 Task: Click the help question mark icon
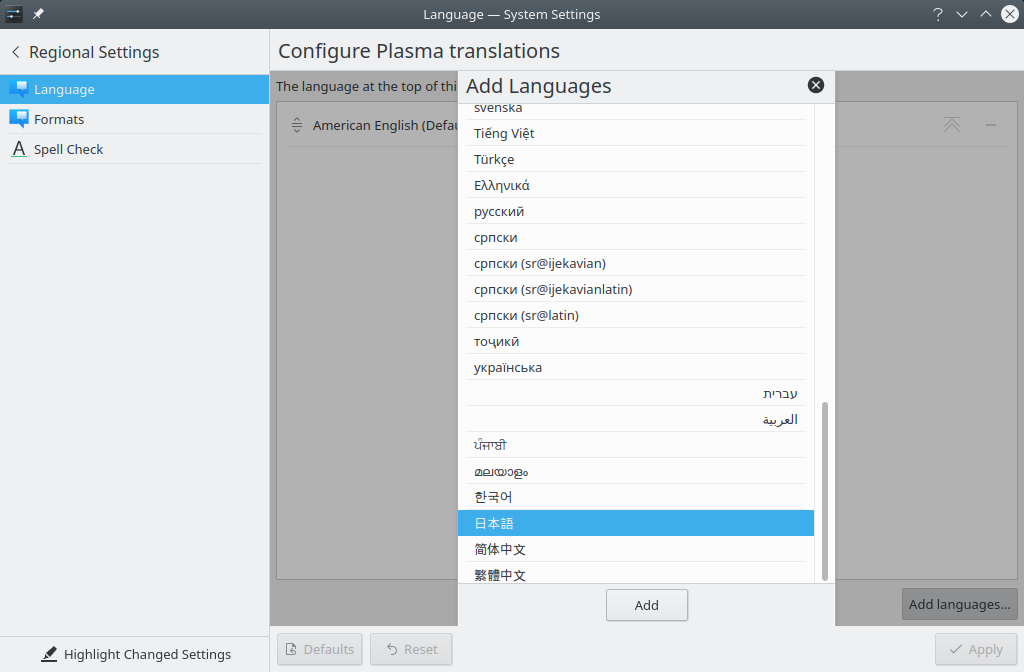pyautogui.click(x=938, y=14)
